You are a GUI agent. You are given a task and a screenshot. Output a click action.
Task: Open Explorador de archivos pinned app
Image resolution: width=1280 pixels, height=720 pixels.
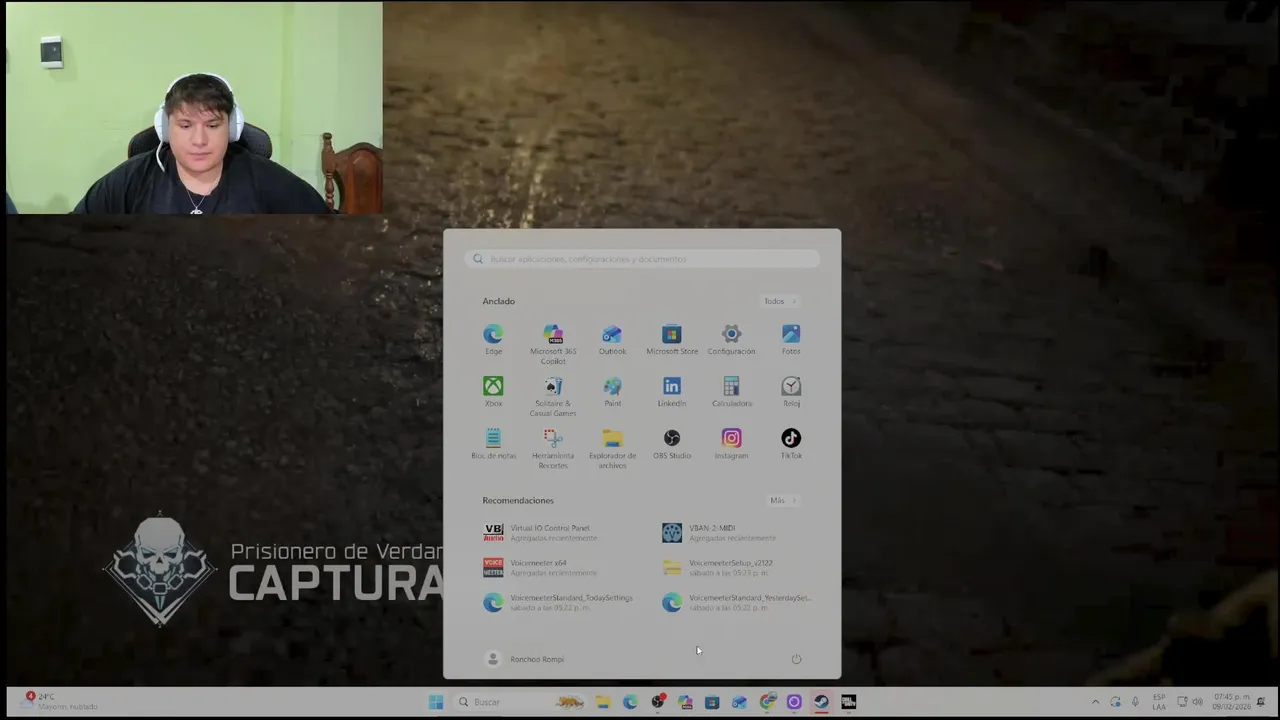point(612,448)
